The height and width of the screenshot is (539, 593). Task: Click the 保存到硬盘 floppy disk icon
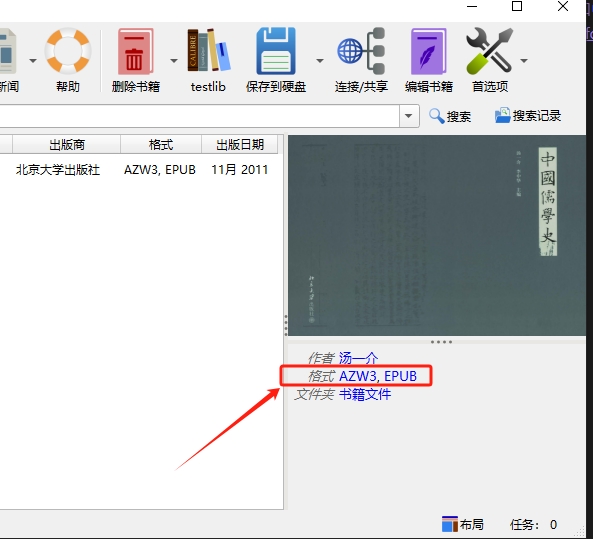click(276, 51)
